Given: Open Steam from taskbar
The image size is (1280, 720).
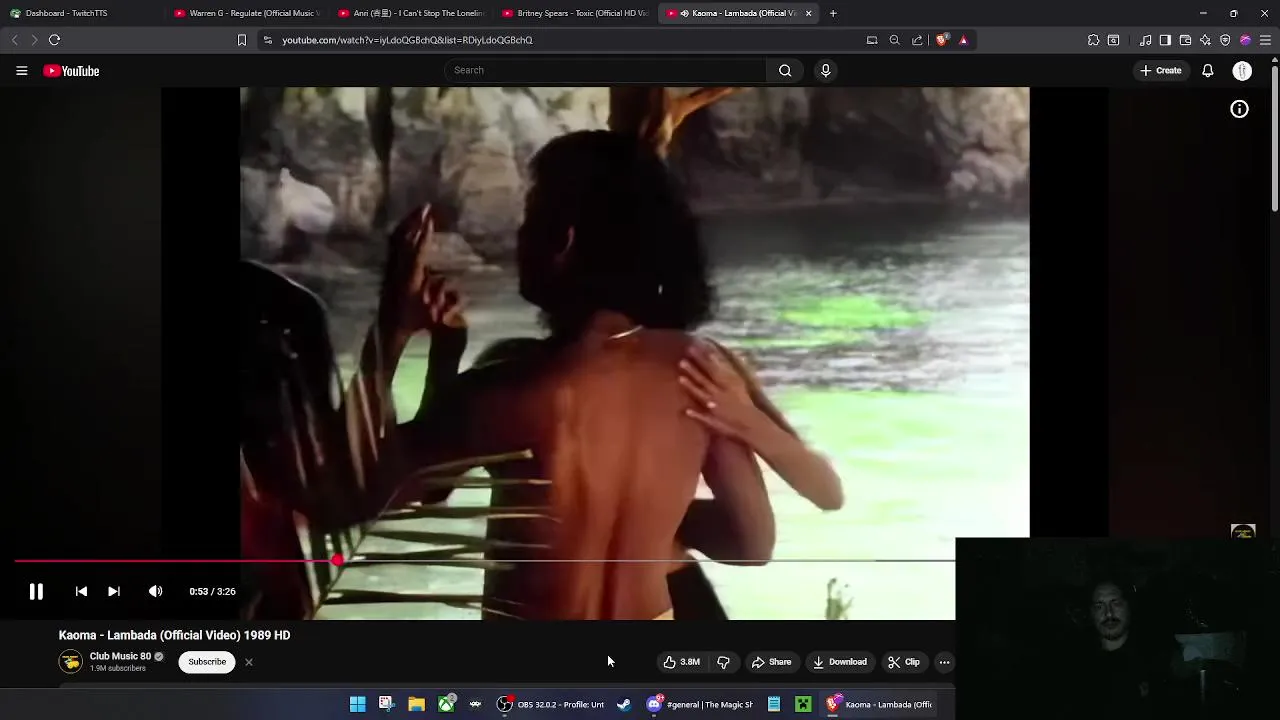Looking at the screenshot, I should 624,704.
